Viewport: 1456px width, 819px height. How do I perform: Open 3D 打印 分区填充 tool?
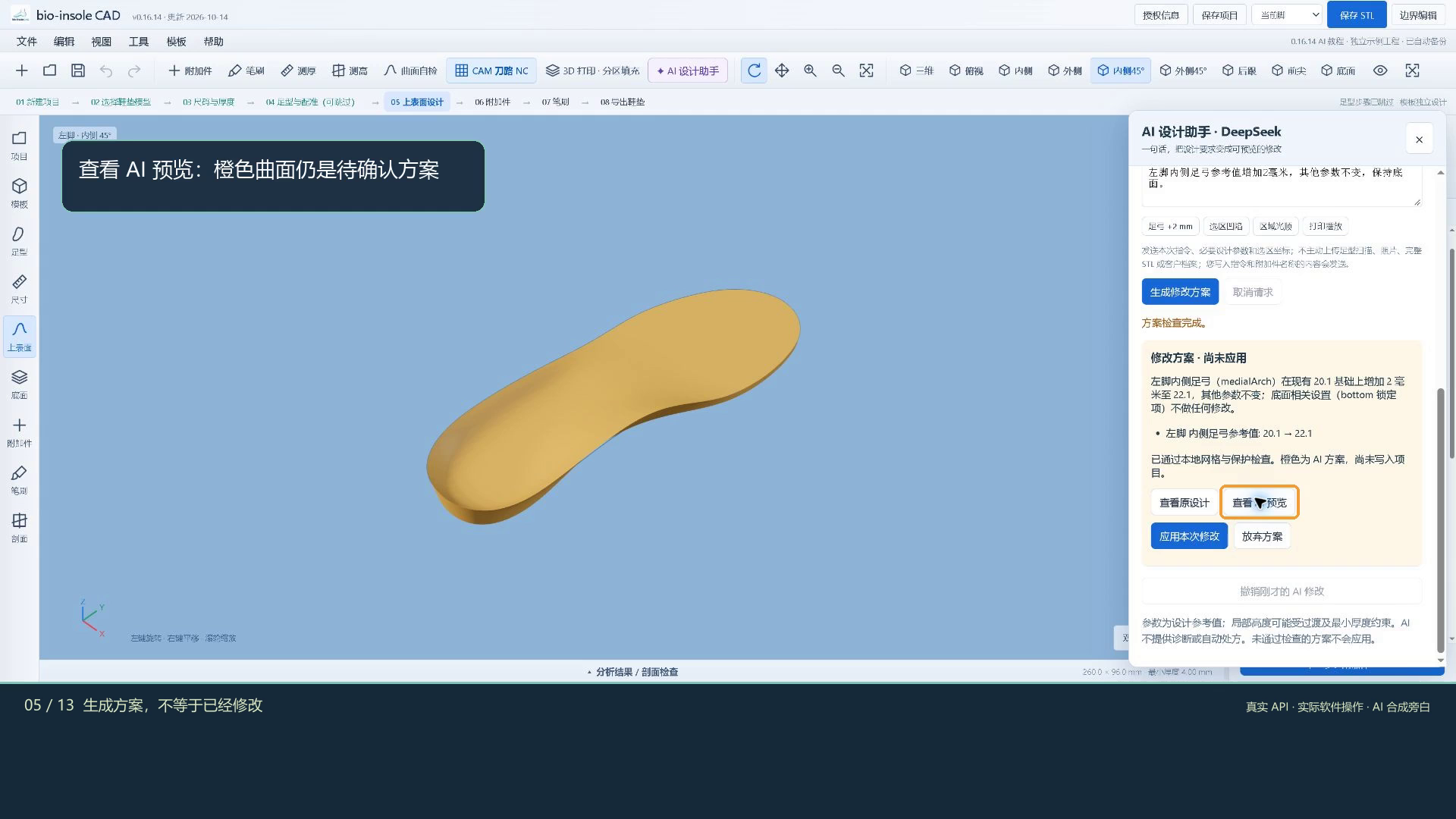pyautogui.click(x=592, y=71)
